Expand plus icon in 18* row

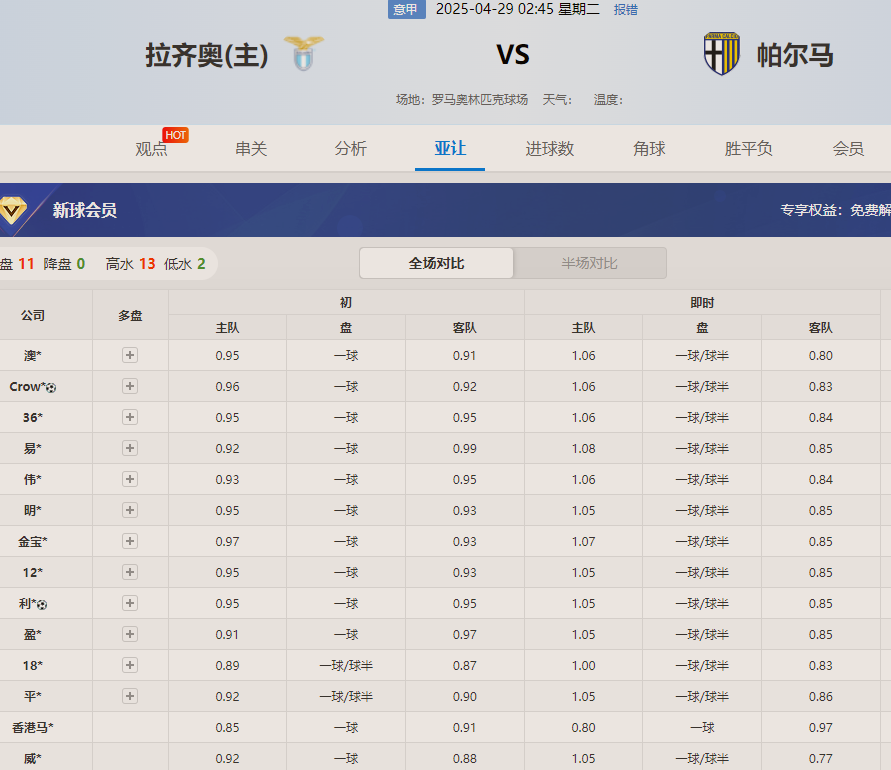tap(130, 665)
